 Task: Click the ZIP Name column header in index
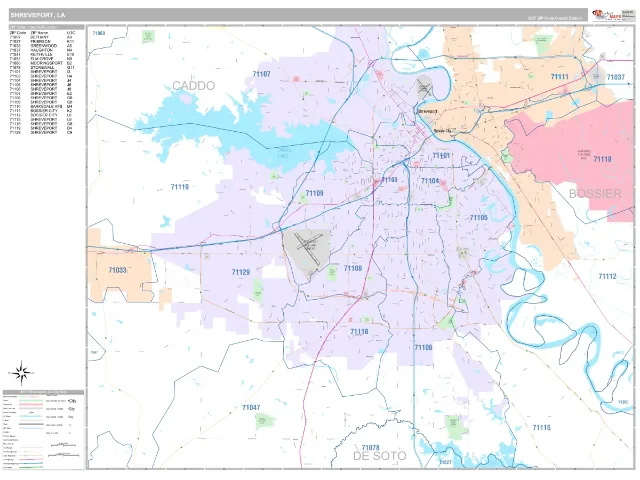coord(39,33)
